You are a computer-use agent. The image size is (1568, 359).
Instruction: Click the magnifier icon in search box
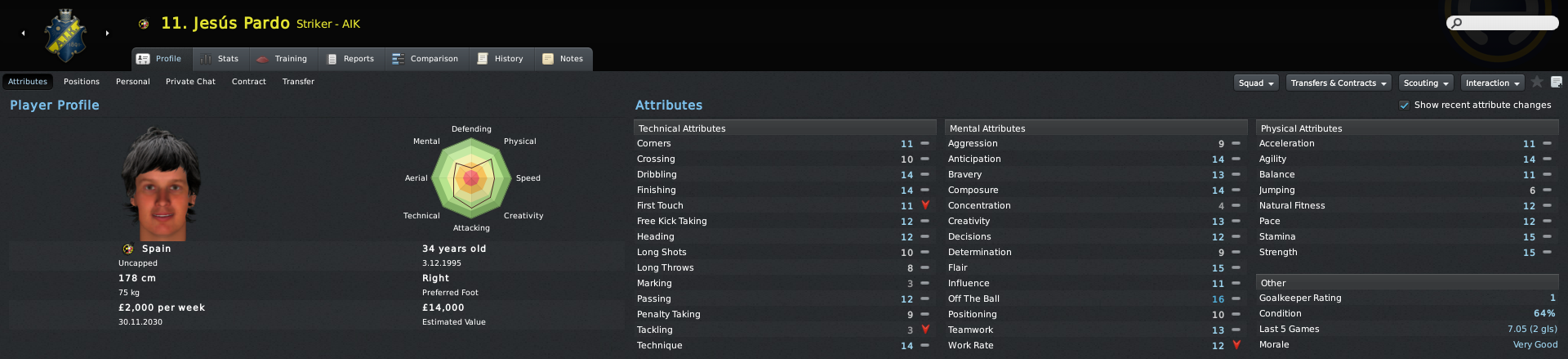[x=1457, y=23]
